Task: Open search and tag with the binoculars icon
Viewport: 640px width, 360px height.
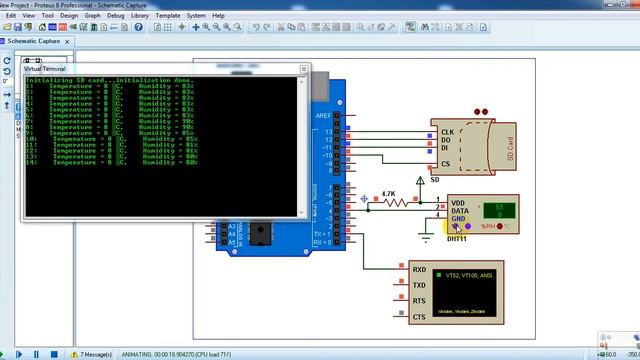Action: coord(425,27)
